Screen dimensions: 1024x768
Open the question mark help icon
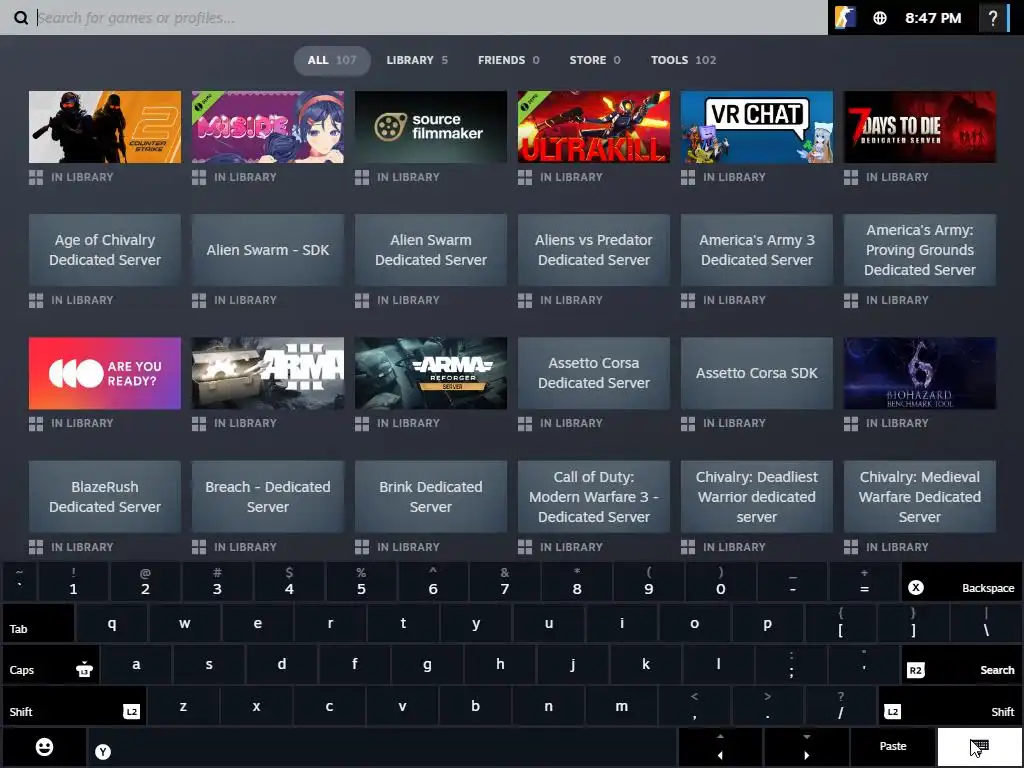pyautogui.click(x=993, y=18)
